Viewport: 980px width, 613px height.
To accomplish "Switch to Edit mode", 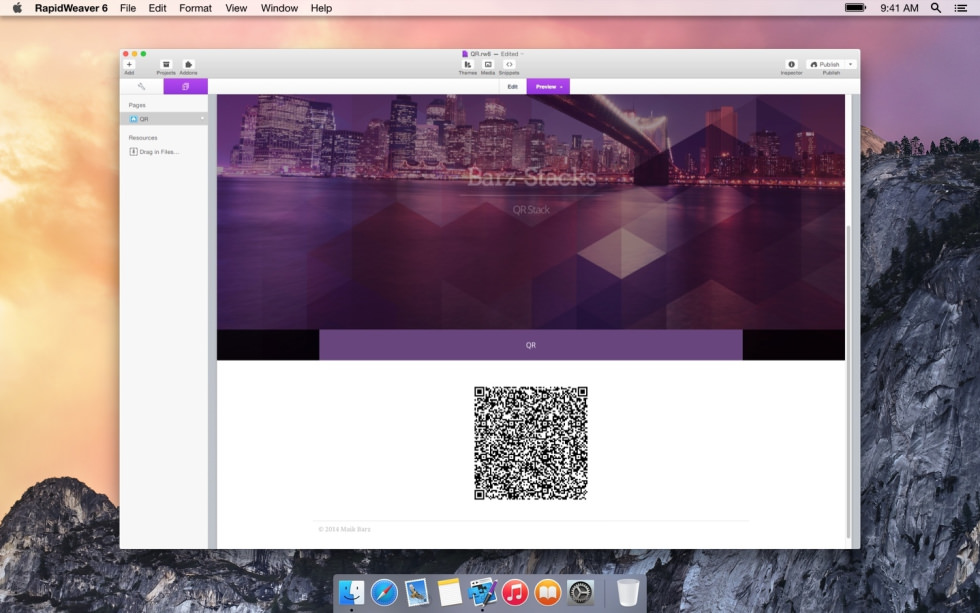I will point(512,86).
